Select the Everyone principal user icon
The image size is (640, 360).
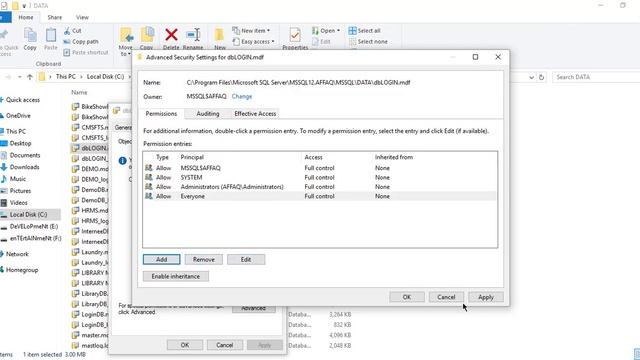(149, 196)
